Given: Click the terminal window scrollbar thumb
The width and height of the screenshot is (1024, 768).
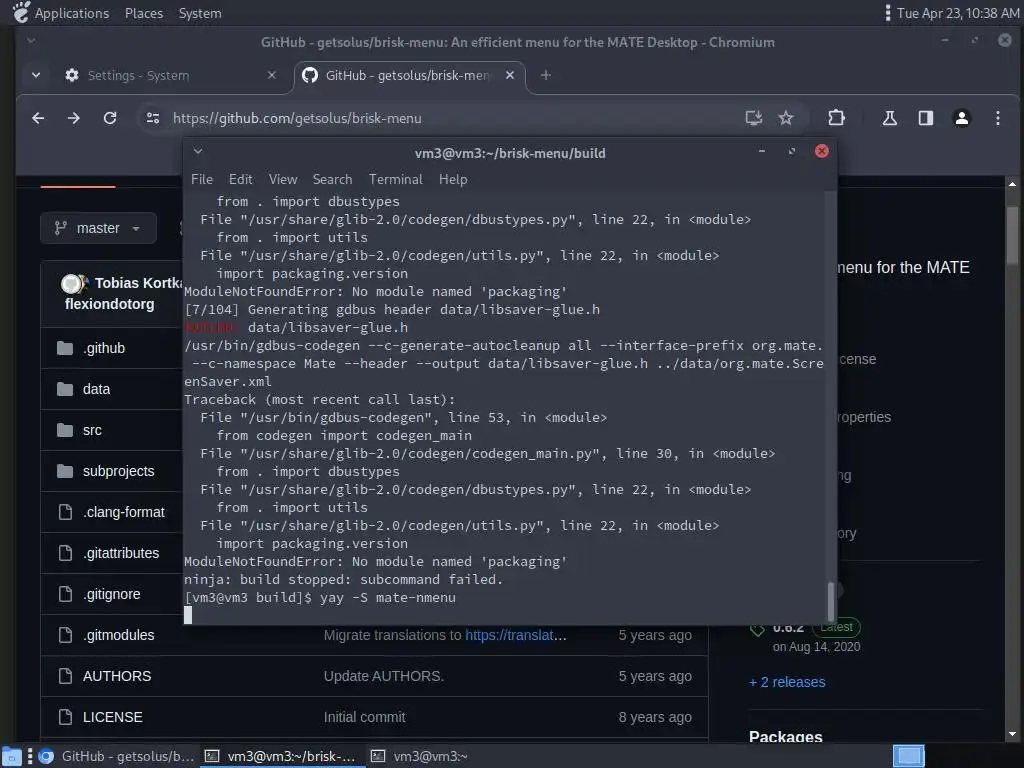Looking at the screenshot, I should pos(831,601).
